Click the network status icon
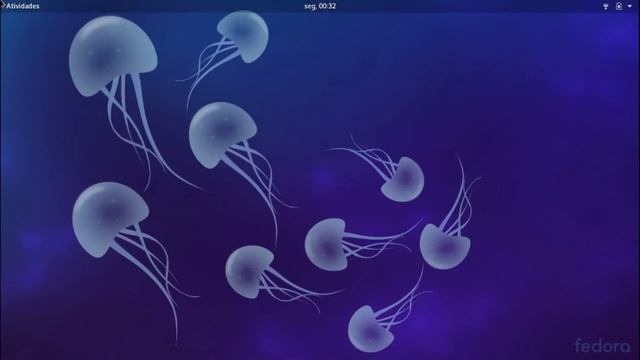Viewport: 640px width, 360px height. click(606, 6)
